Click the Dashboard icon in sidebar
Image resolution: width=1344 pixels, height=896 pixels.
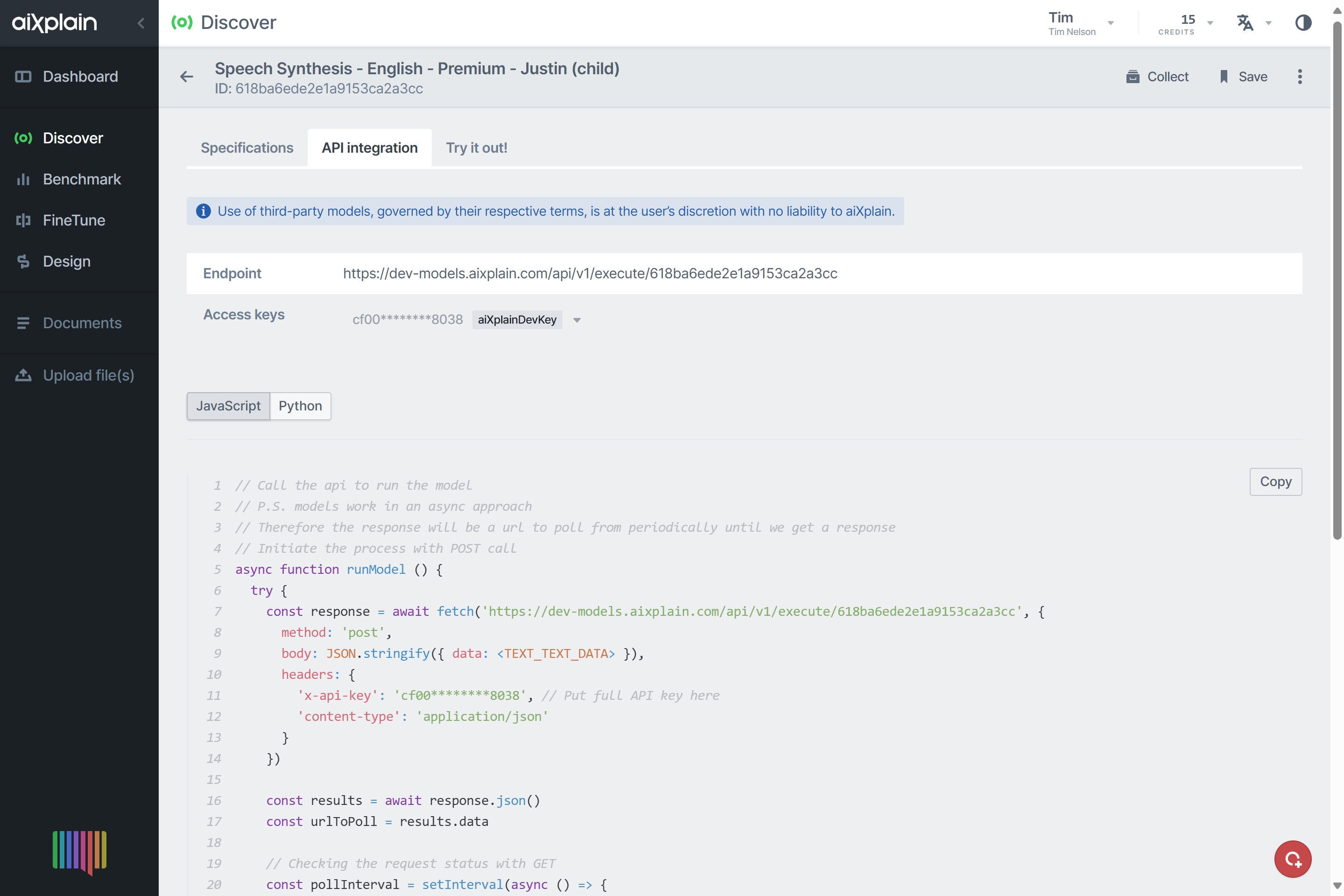23,77
